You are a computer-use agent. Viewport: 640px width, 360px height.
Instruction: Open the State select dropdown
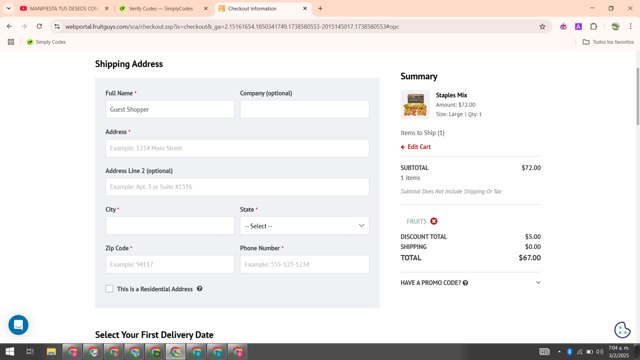304,226
